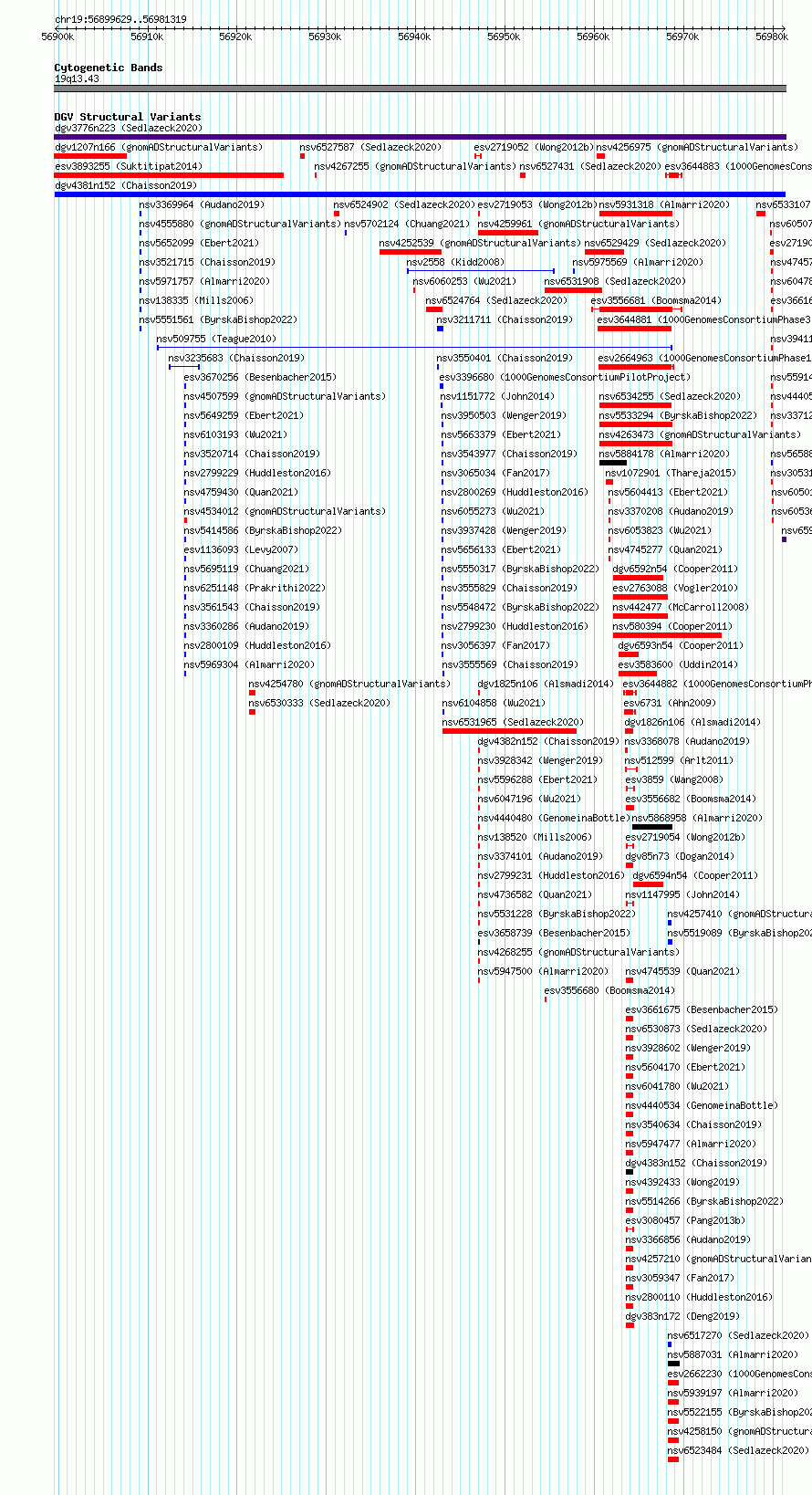Click the red bar under nsv580394
Viewport: 812px width, 1495px height.
[x=667, y=635]
